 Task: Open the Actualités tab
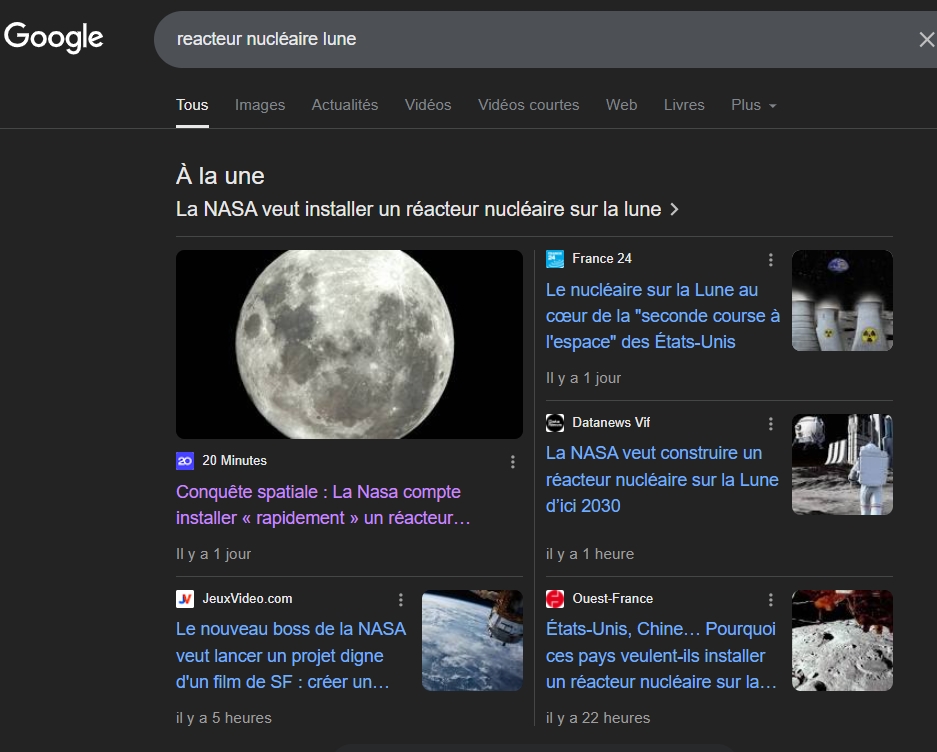click(345, 105)
